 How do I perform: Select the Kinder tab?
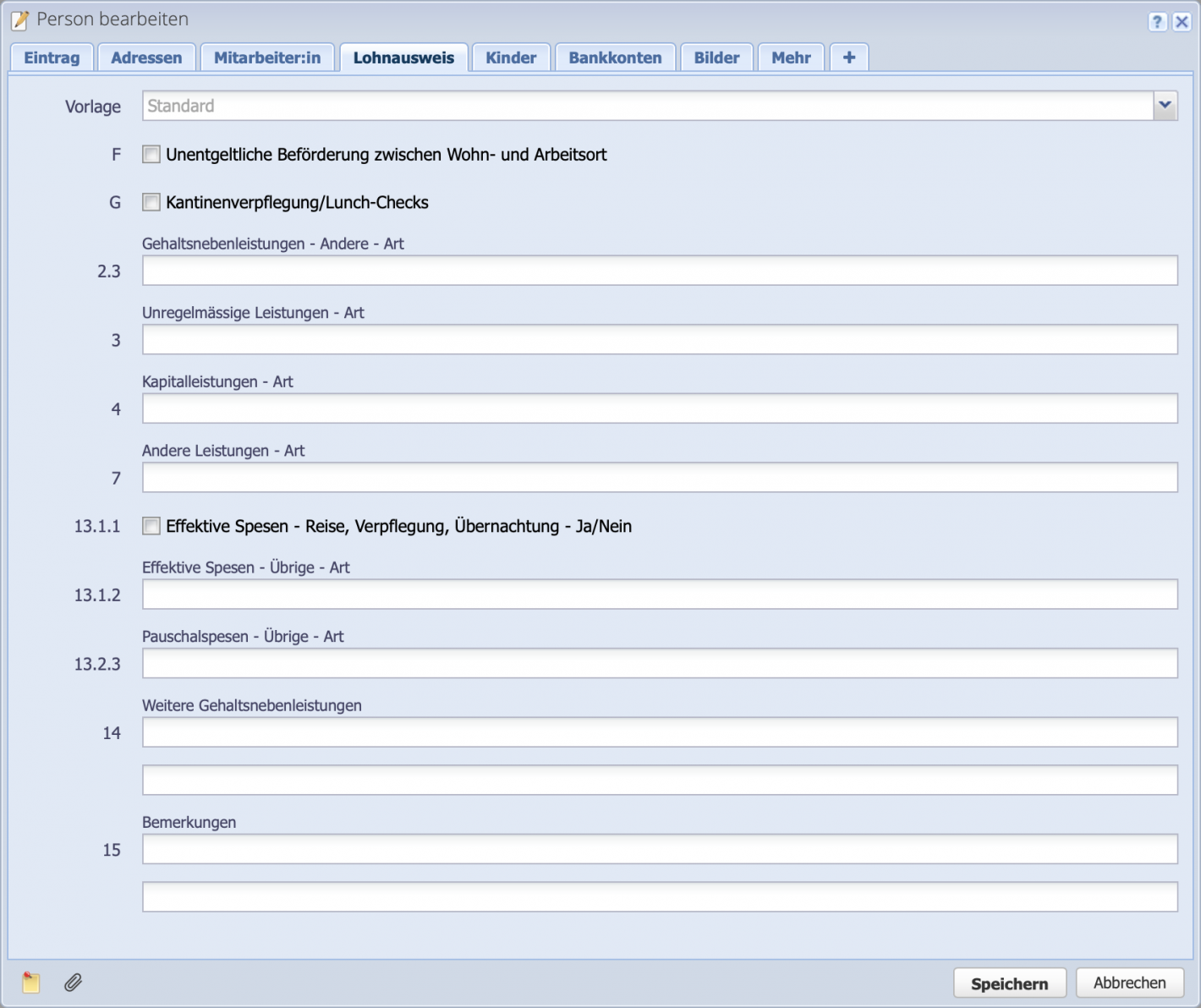coord(511,57)
